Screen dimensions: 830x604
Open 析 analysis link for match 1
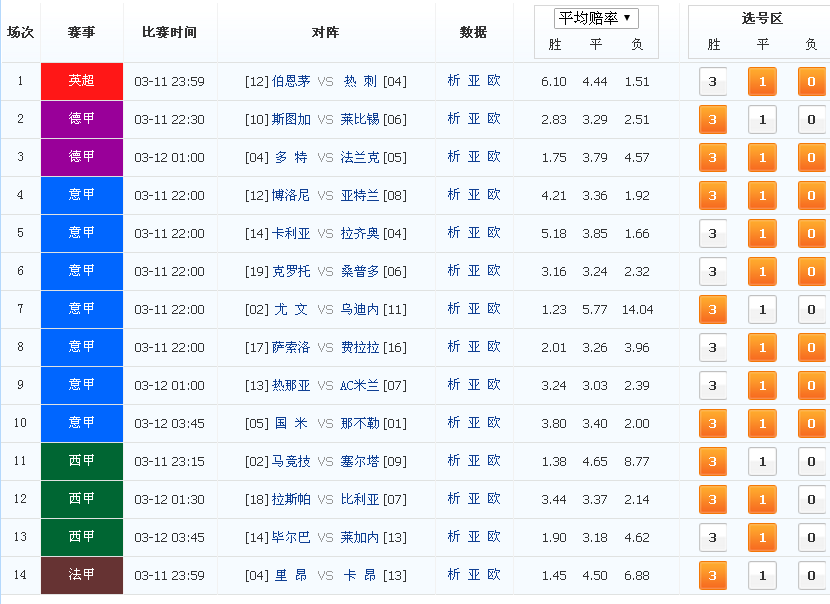point(454,80)
